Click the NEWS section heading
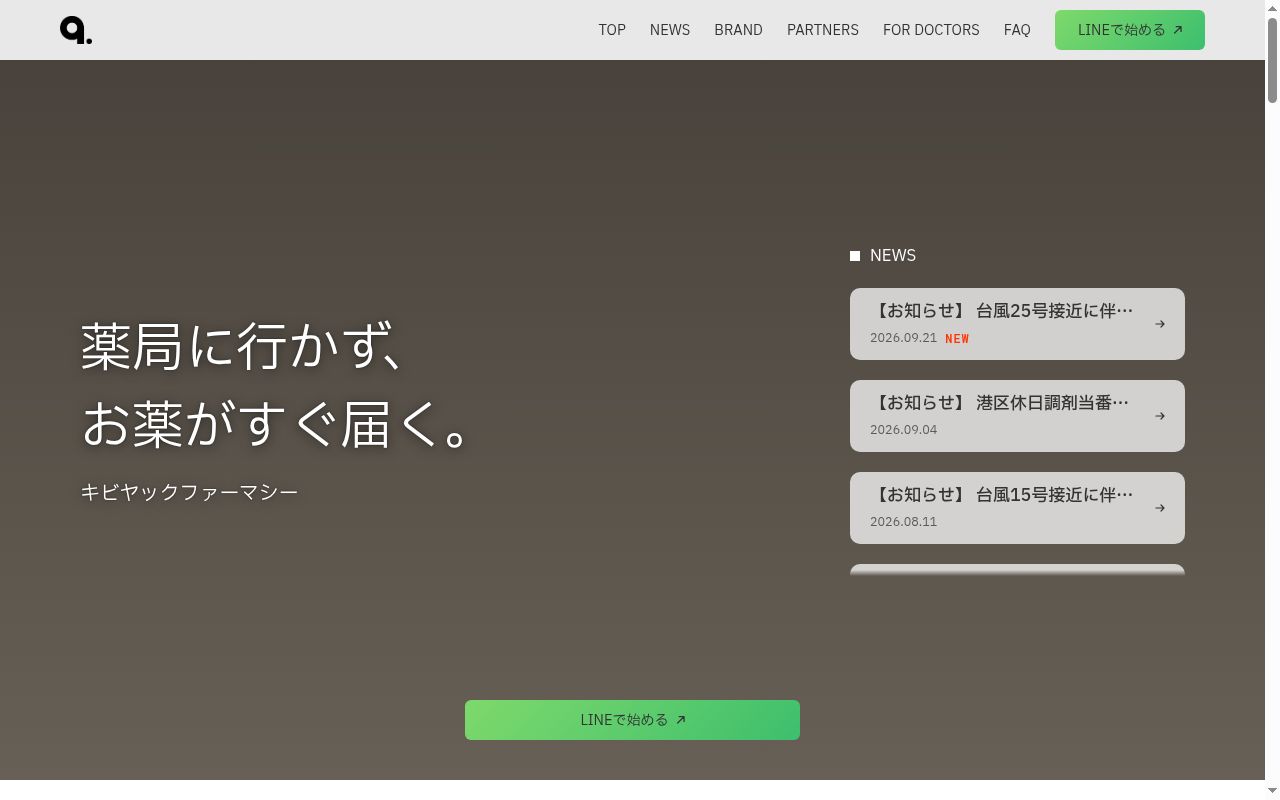This screenshot has width=1280, height=800. pyautogui.click(x=893, y=256)
